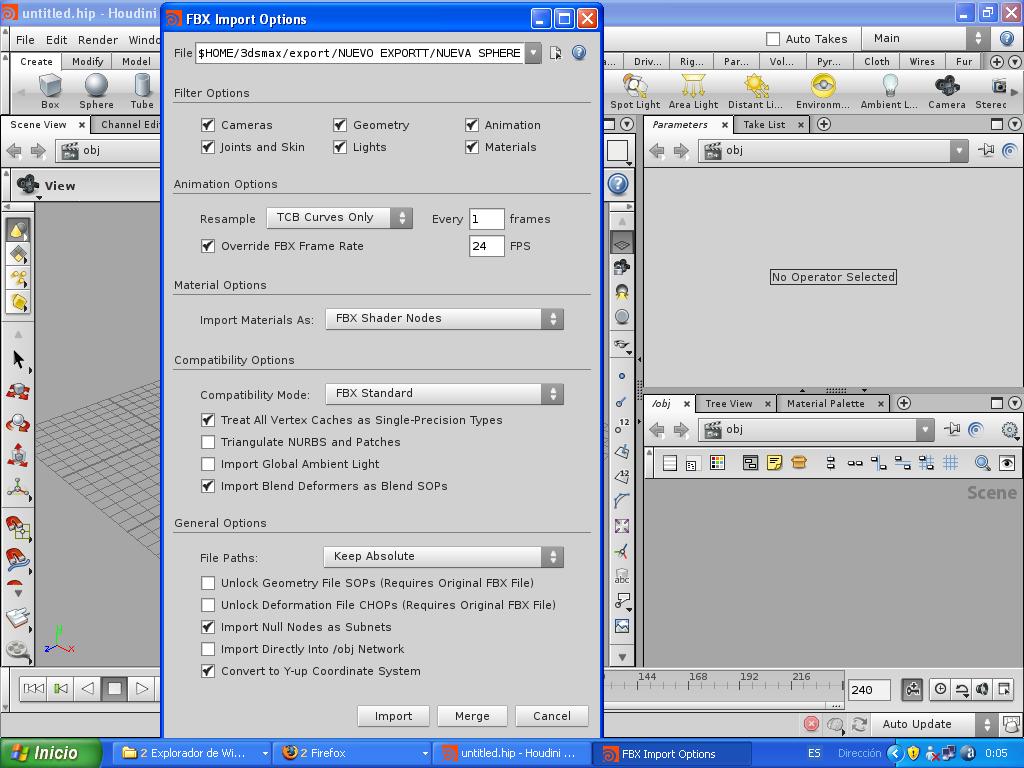Click the Every frames value field
The width and height of the screenshot is (1024, 768).
(487, 219)
